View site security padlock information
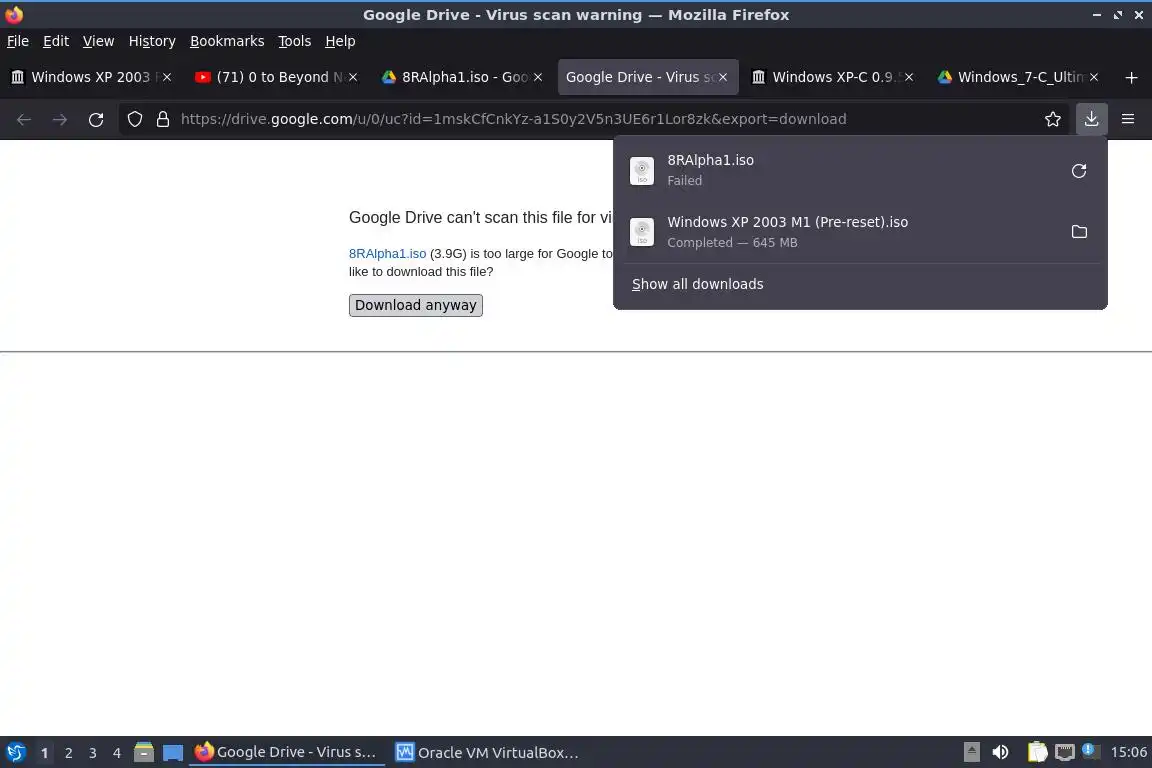This screenshot has height=768, width=1152. coord(163,119)
